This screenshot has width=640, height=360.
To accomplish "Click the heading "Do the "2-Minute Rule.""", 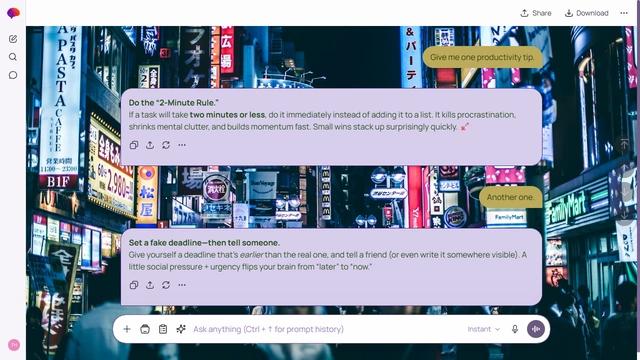I will coord(173,102).
